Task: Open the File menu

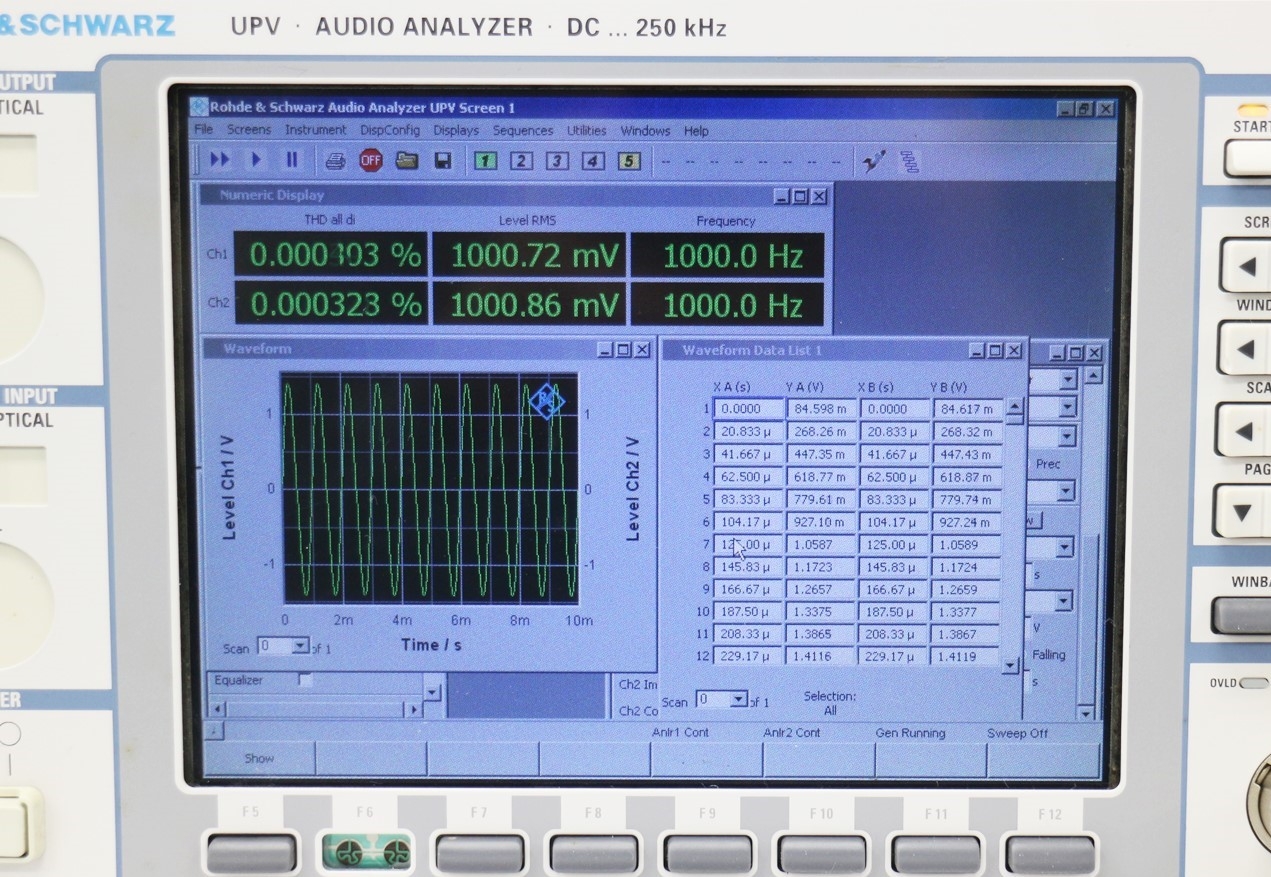Action: coord(204,130)
